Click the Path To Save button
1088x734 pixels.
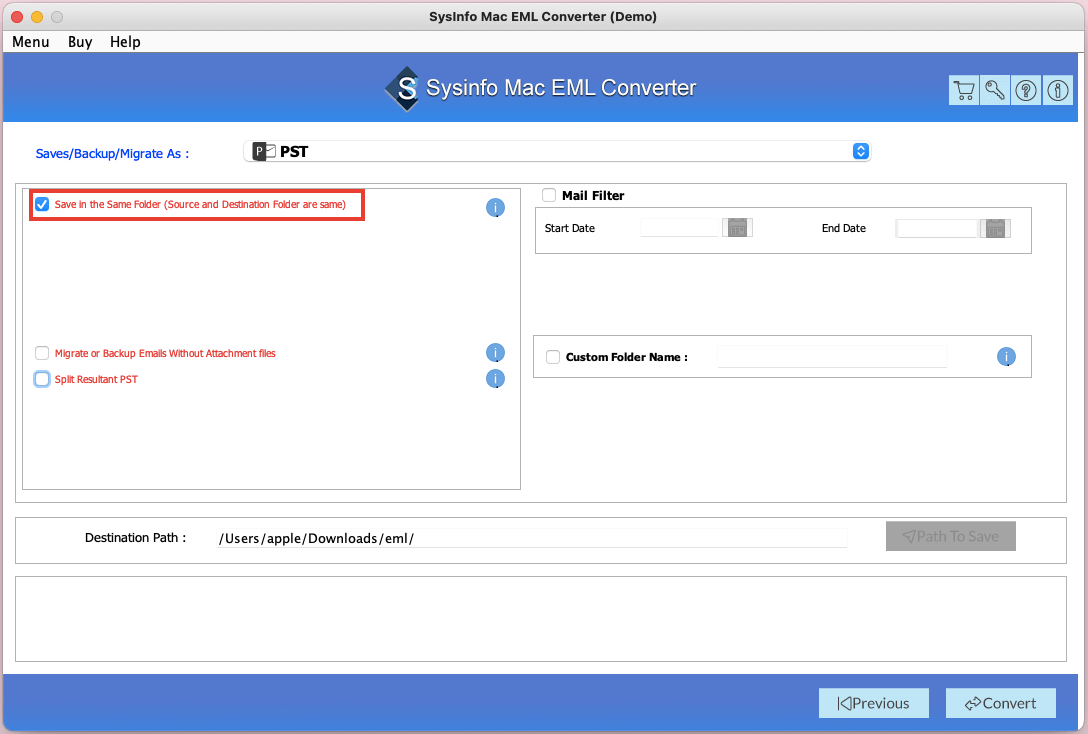[x=951, y=536]
